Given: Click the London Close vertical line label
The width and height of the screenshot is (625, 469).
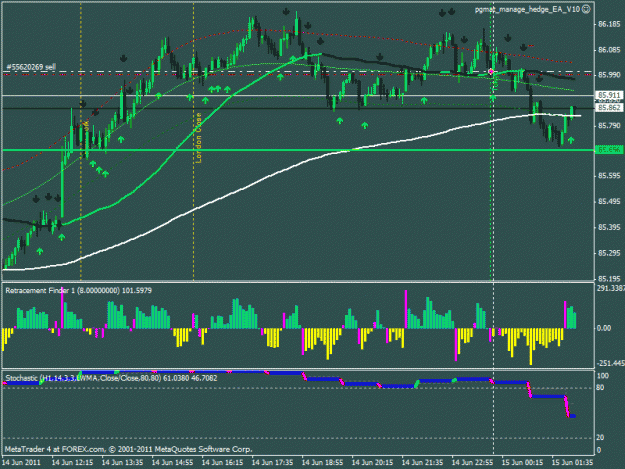Looking at the screenshot, I should point(199,138).
